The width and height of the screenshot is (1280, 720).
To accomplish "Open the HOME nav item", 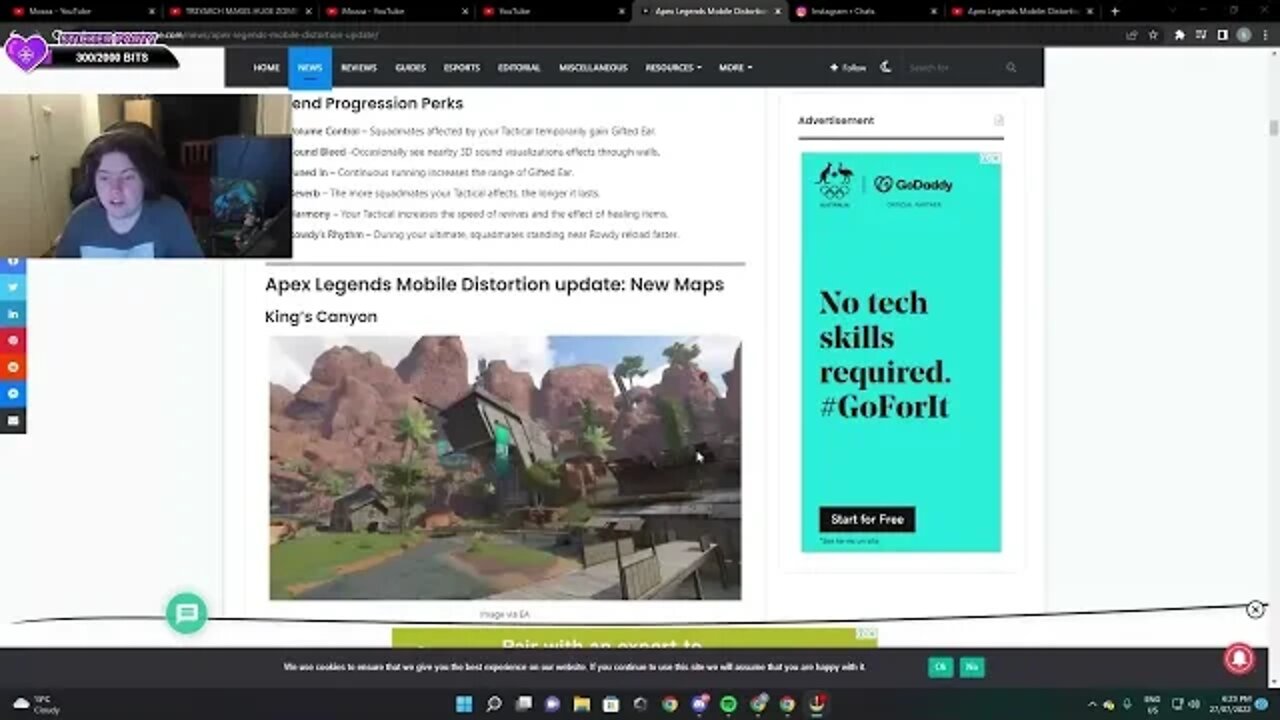I will [266, 68].
